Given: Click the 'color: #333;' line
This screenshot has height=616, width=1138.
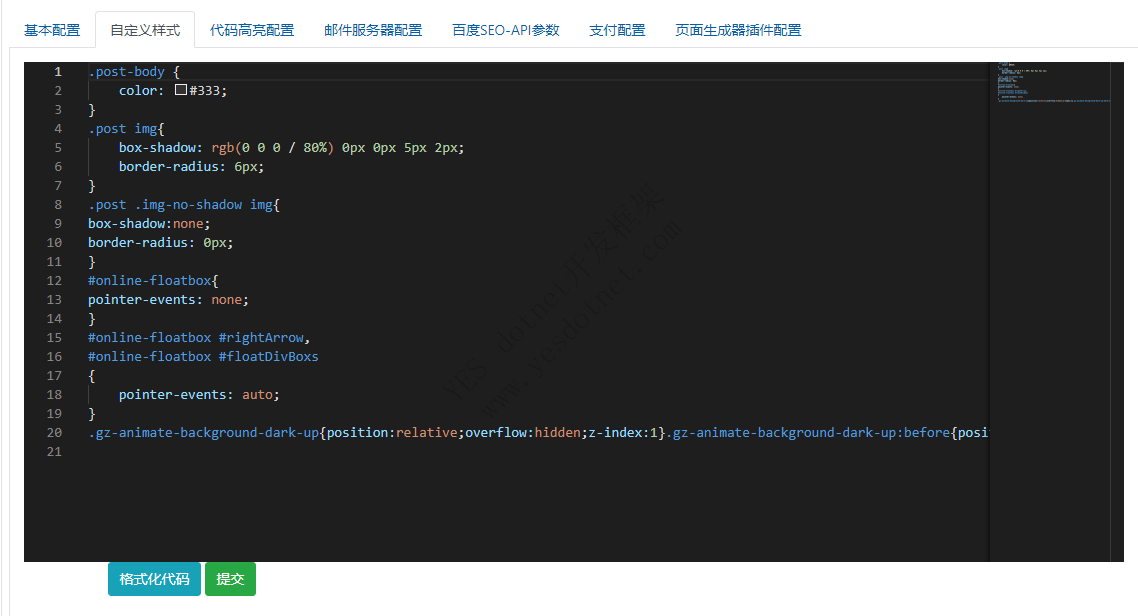Looking at the screenshot, I should (173, 91).
